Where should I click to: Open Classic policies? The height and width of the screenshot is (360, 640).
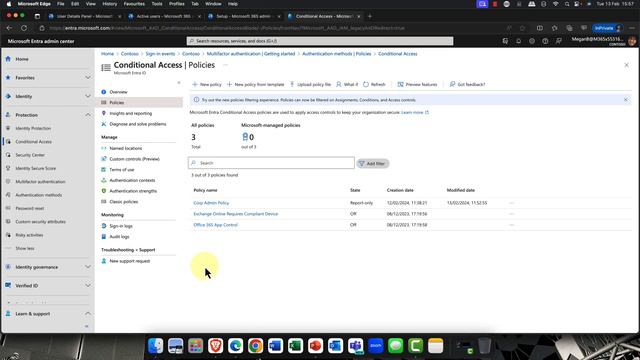tap(123, 202)
